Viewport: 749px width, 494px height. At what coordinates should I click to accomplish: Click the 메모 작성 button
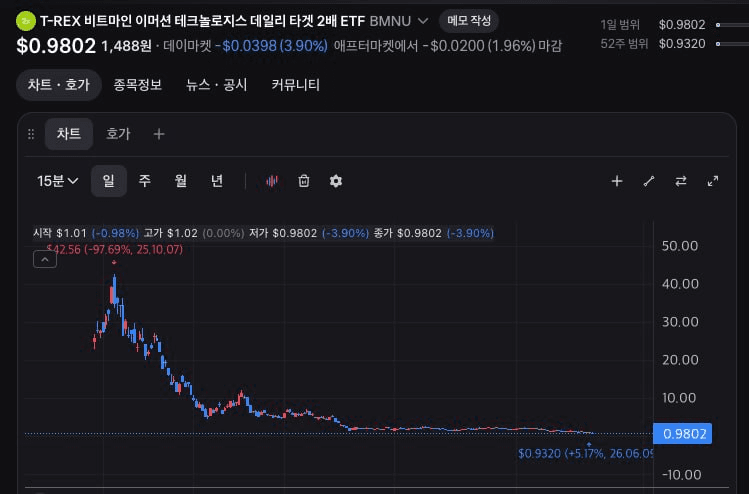point(469,21)
